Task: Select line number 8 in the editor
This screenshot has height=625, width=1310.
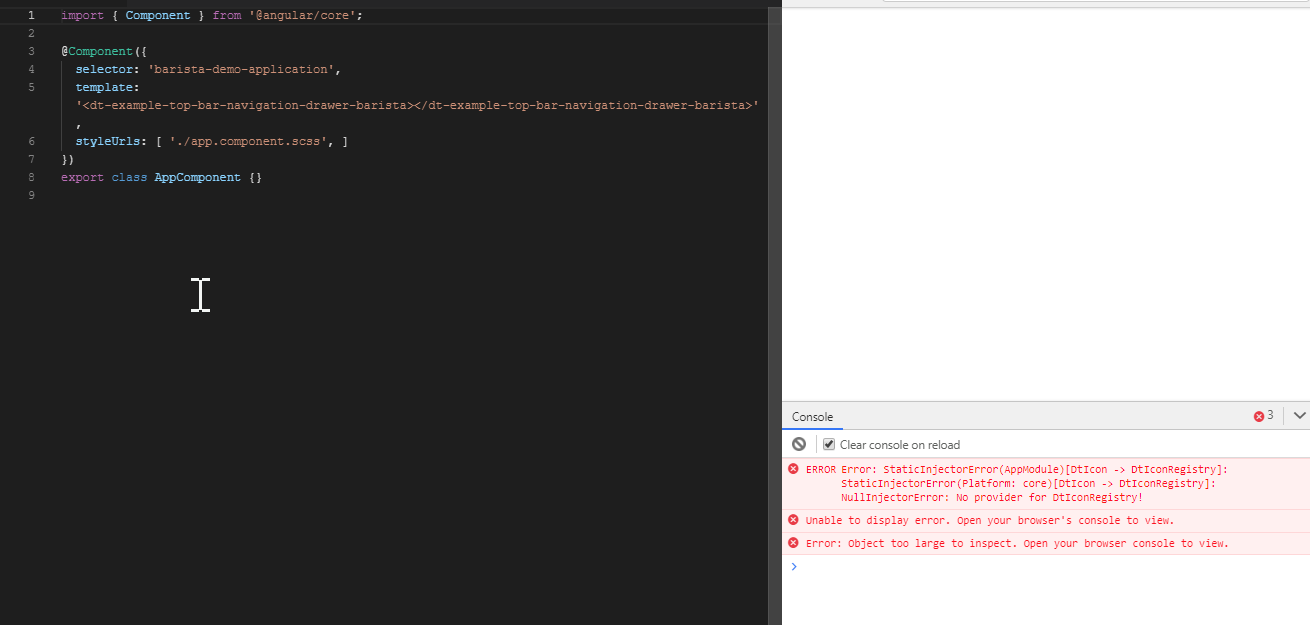Action: point(31,177)
